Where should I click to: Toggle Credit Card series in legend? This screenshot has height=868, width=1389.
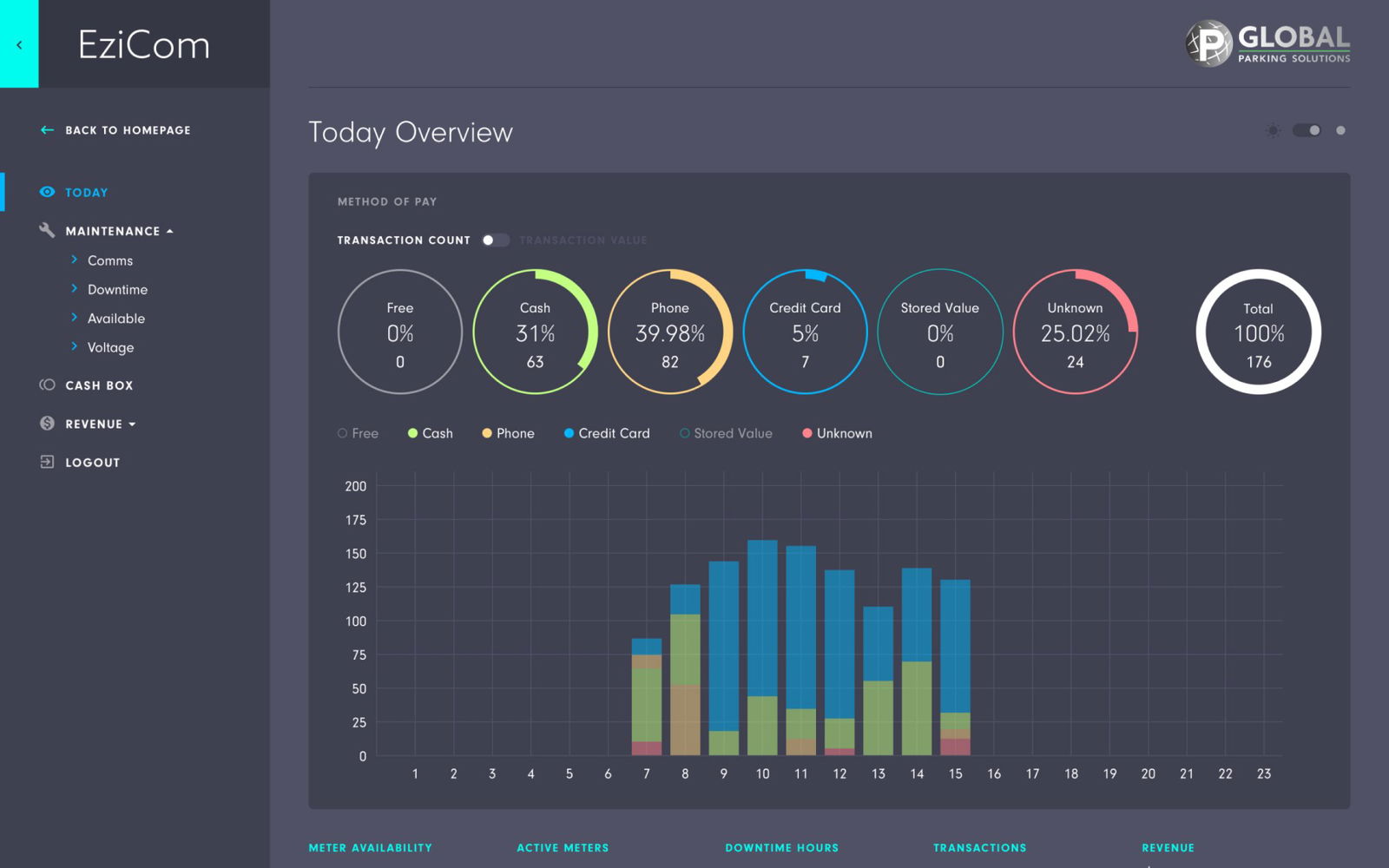607,433
